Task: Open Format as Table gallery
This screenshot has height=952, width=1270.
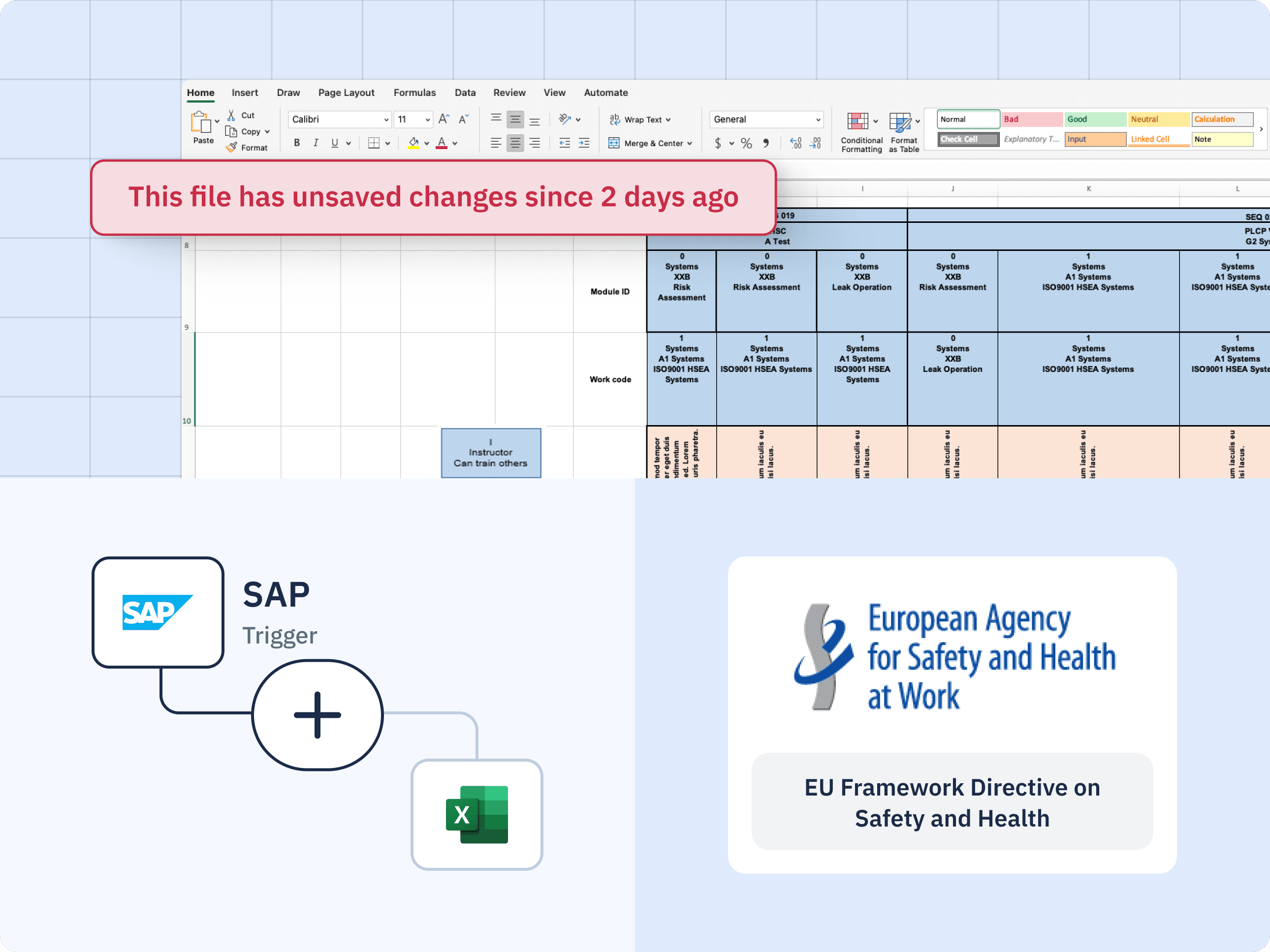Action: pos(904,132)
